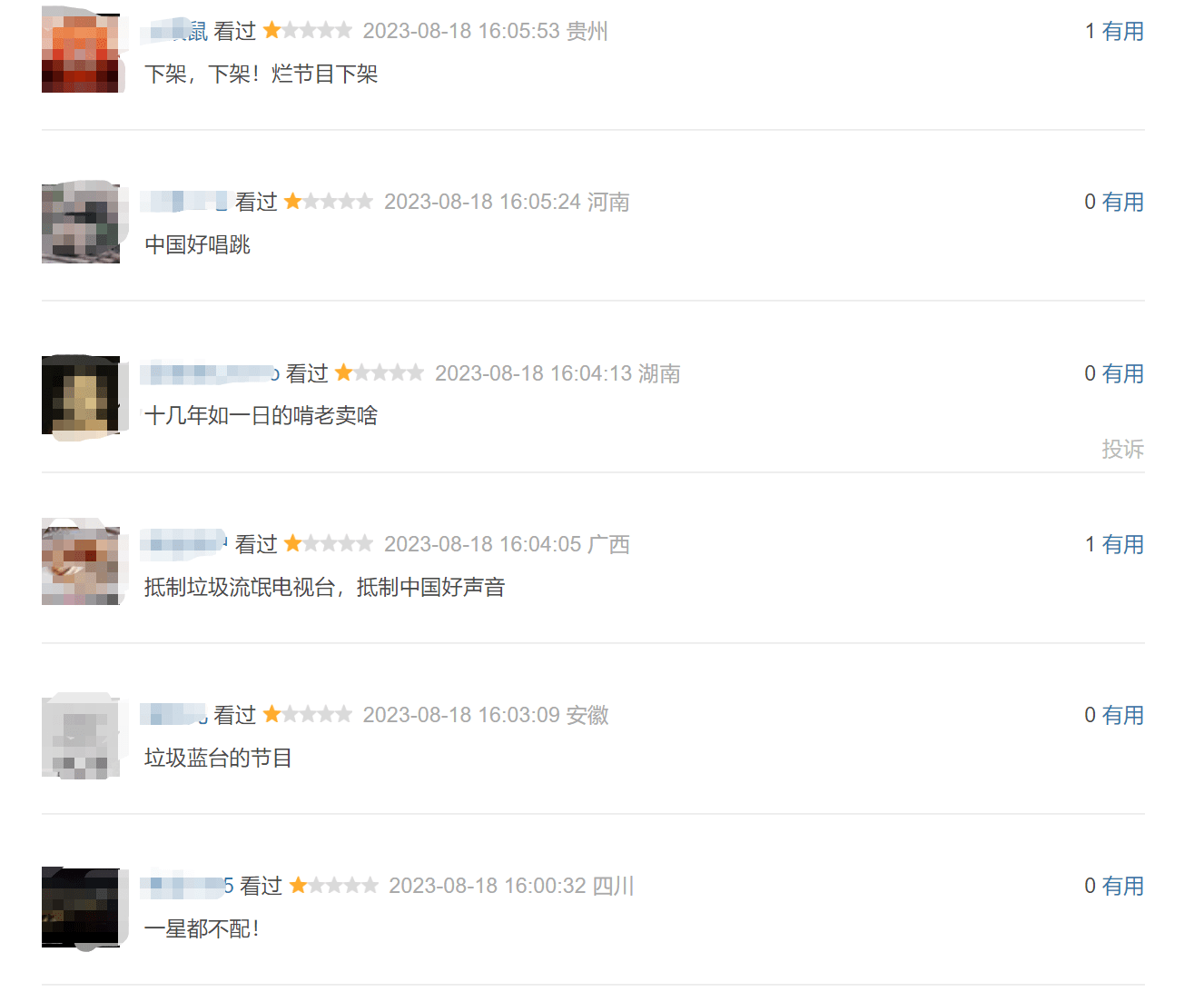
Task: Open avatar of the Henan reviewer
Action: point(81,223)
